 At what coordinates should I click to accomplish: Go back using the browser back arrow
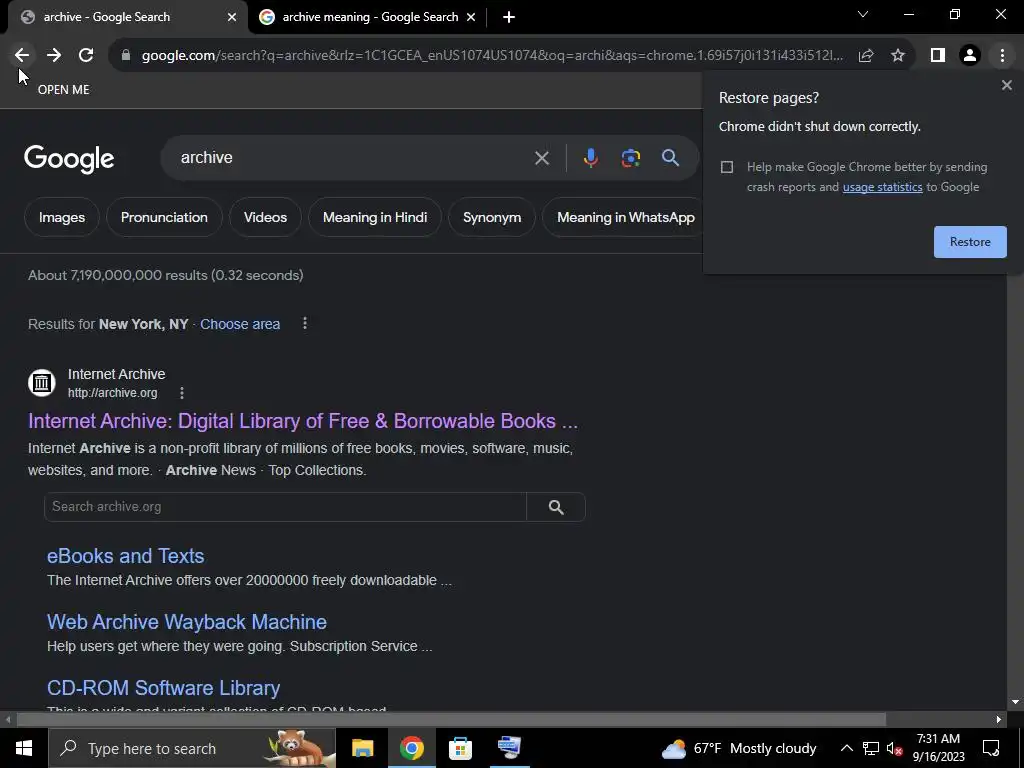(22, 56)
